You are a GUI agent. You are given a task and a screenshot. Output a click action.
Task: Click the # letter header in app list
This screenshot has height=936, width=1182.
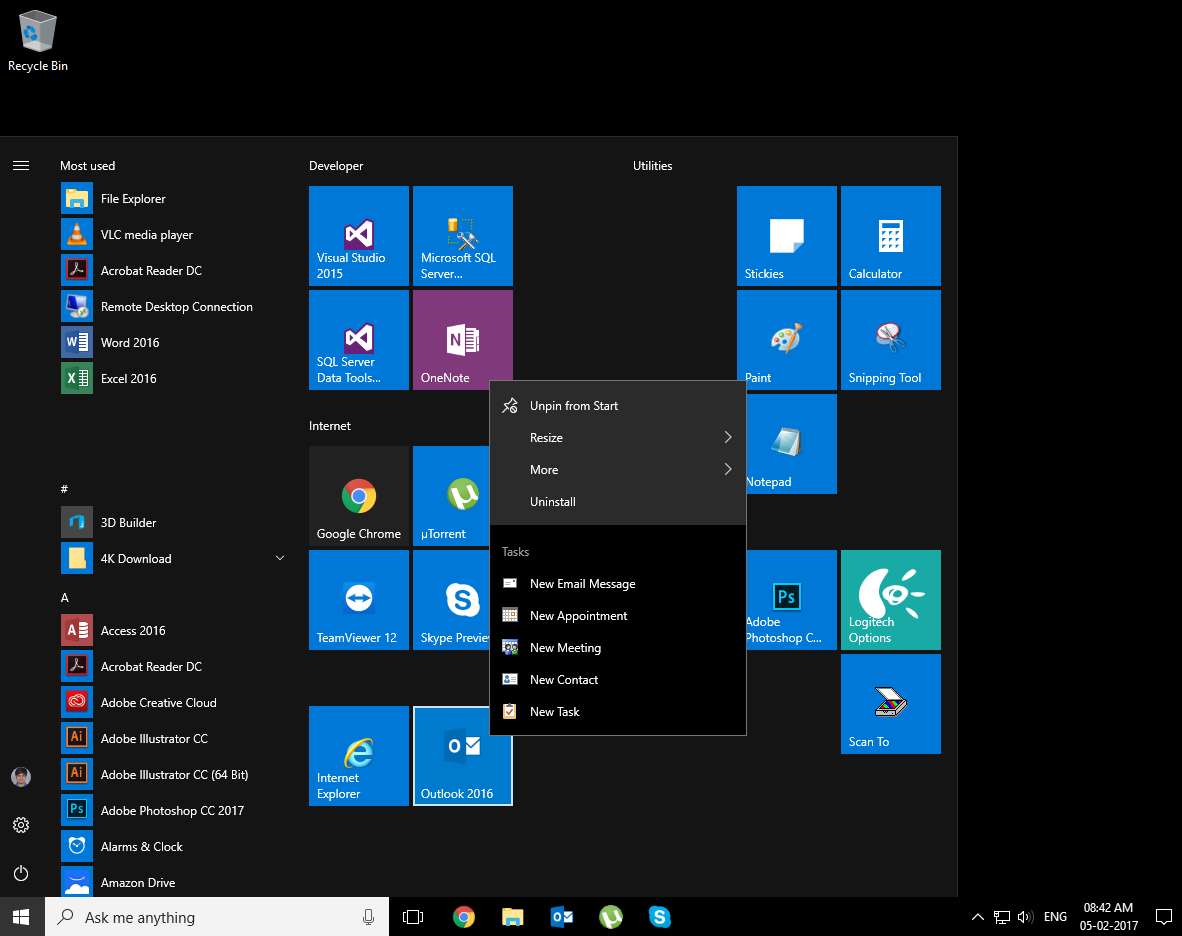tap(64, 489)
